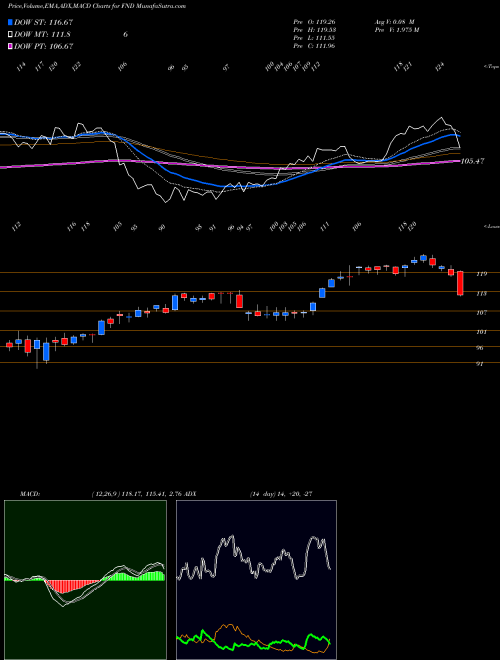
Task: Click the 'Pre V: 1.975 M' value
Action: [x=396, y=30]
